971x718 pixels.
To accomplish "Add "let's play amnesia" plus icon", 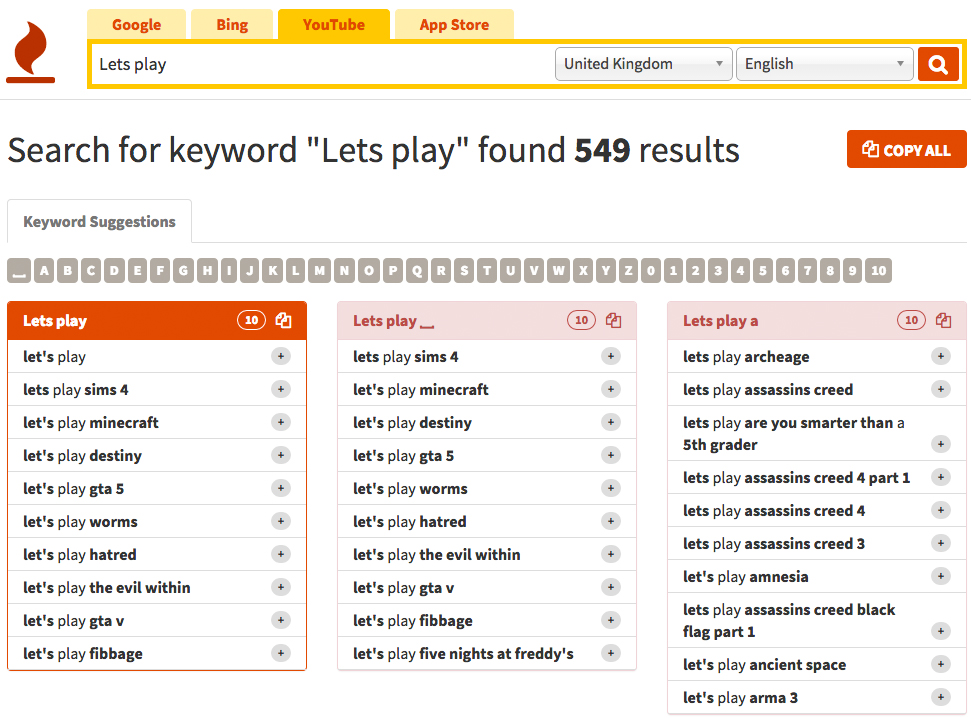I will (941, 576).
